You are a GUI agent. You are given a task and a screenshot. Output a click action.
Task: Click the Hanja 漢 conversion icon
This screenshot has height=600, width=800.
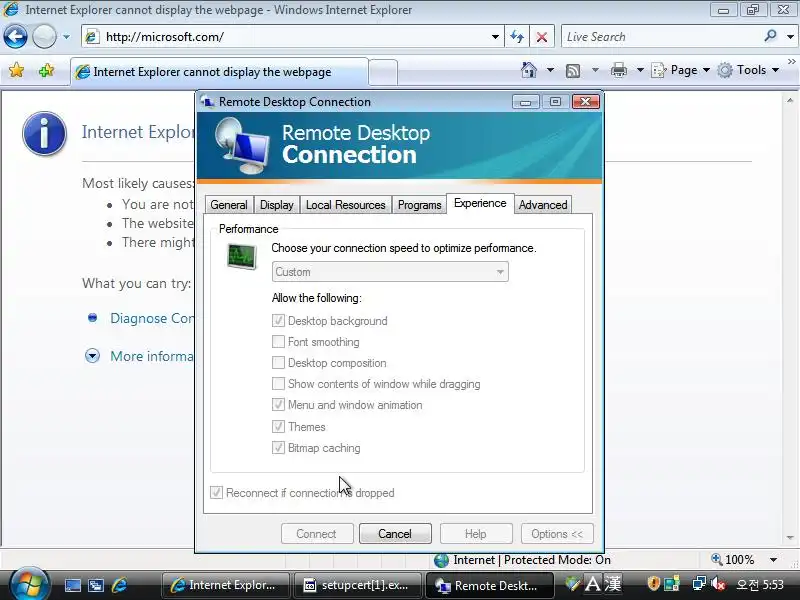tap(613, 583)
